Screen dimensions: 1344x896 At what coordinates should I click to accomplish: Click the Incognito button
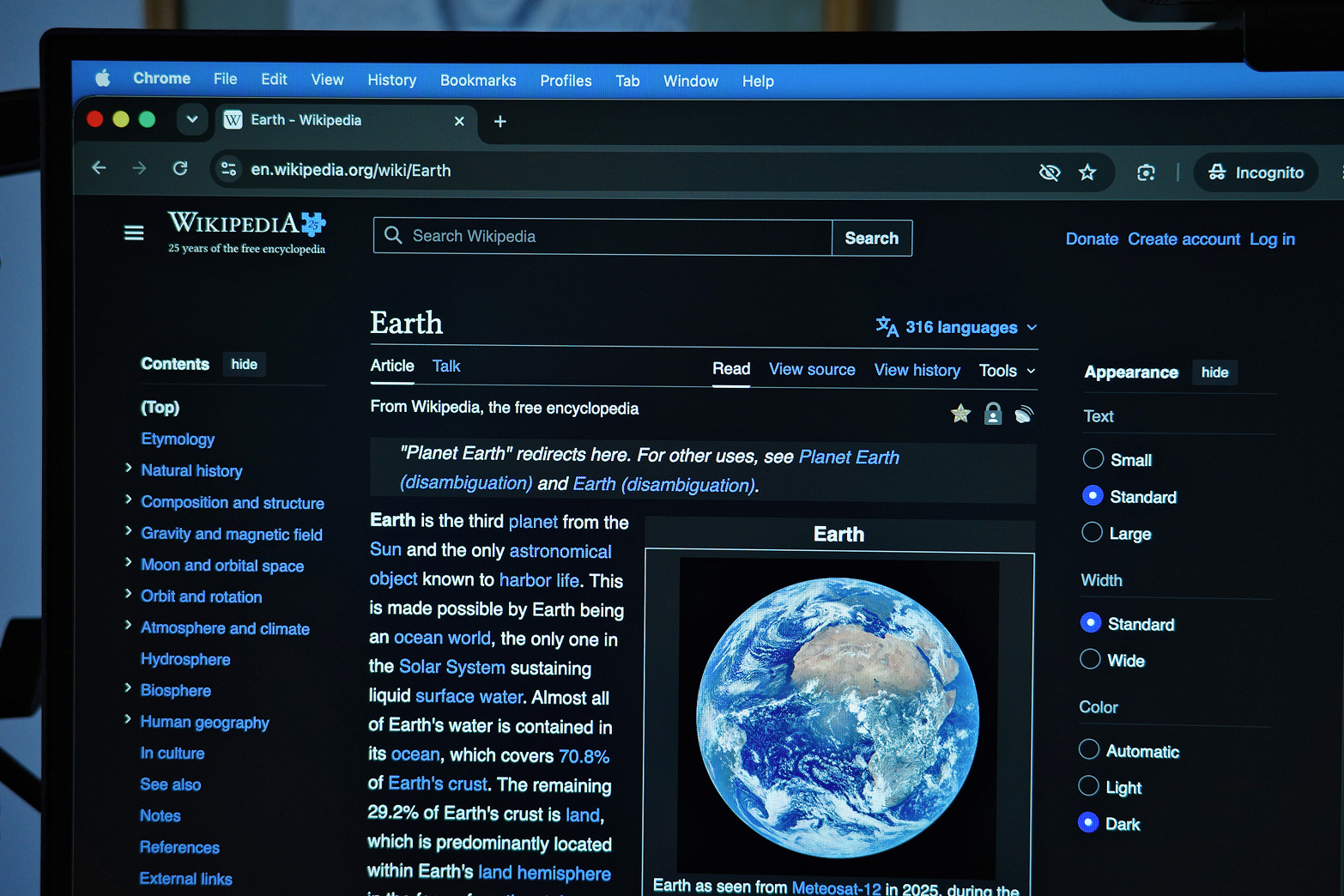(1256, 173)
